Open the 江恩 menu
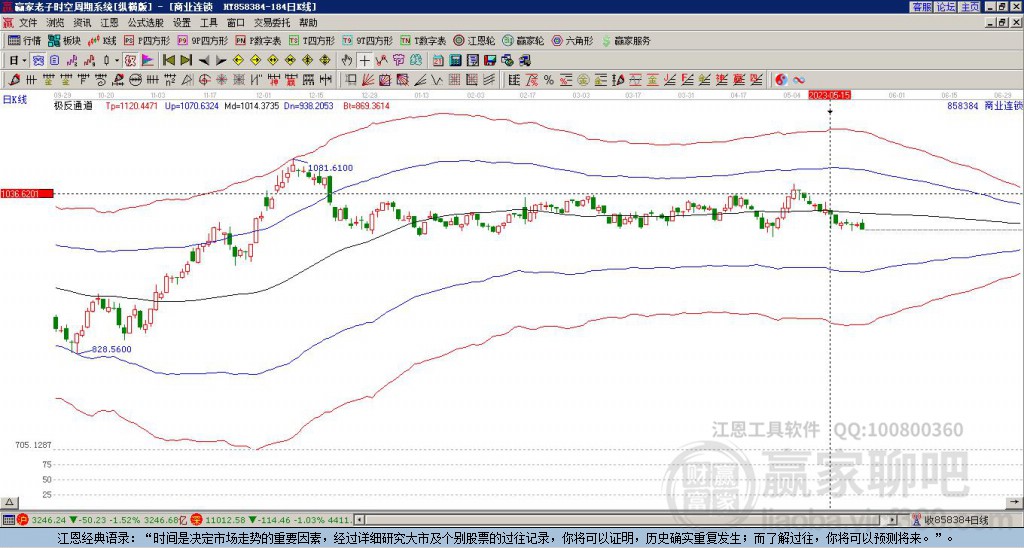Image resolution: width=1024 pixels, height=548 pixels. pyautogui.click(x=109, y=22)
